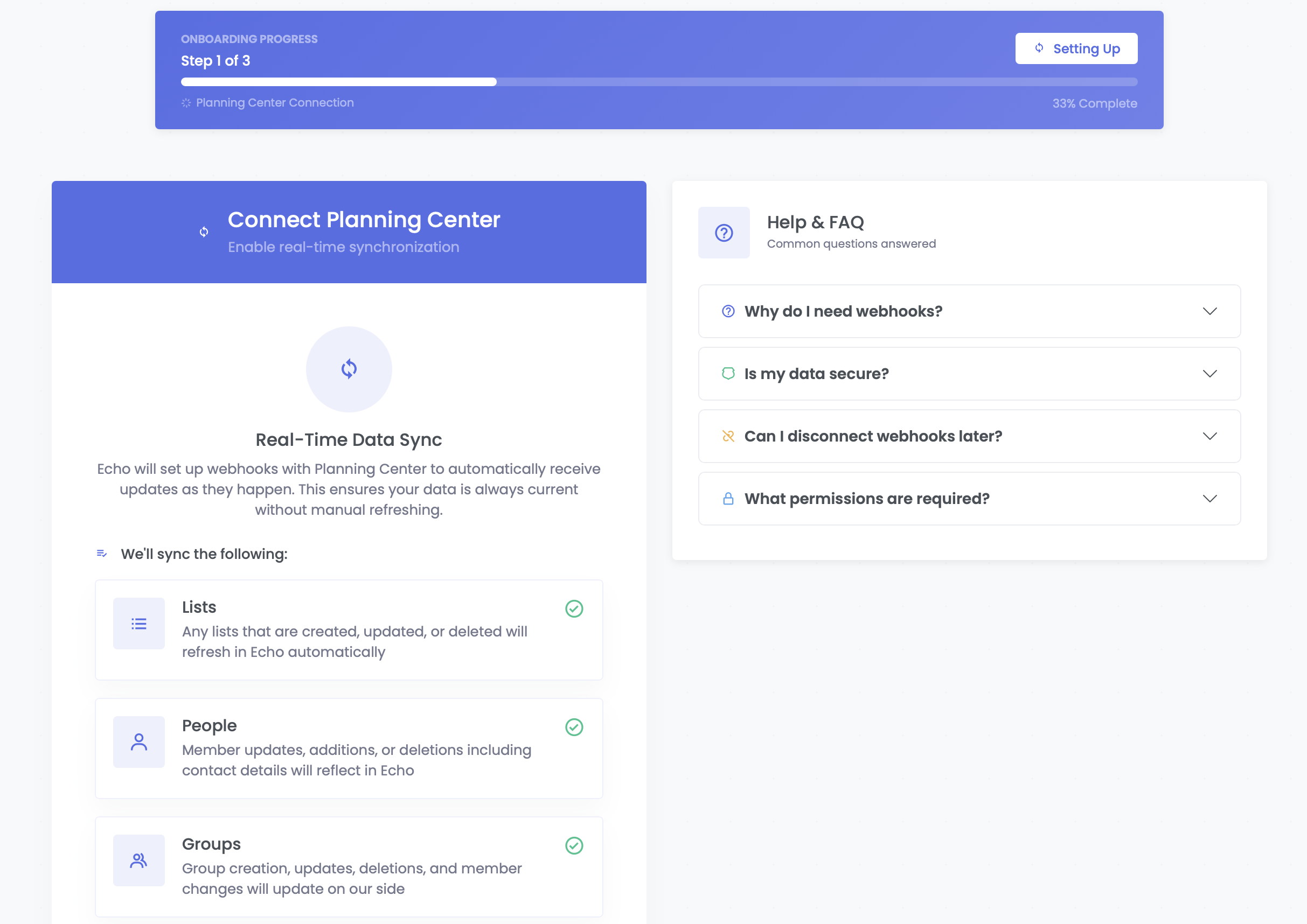The width and height of the screenshot is (1307, 924).
Task: Click the Planning Center Connection step label
Action: (274, 103)
